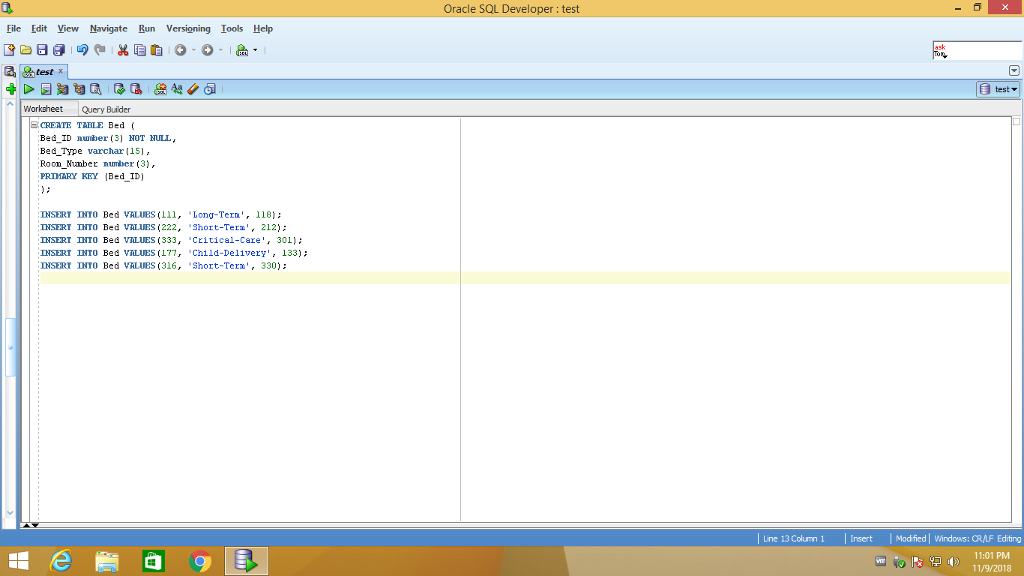Open the back navigation dropdown arrow
1024x576 pixels.
pos(193,49)
